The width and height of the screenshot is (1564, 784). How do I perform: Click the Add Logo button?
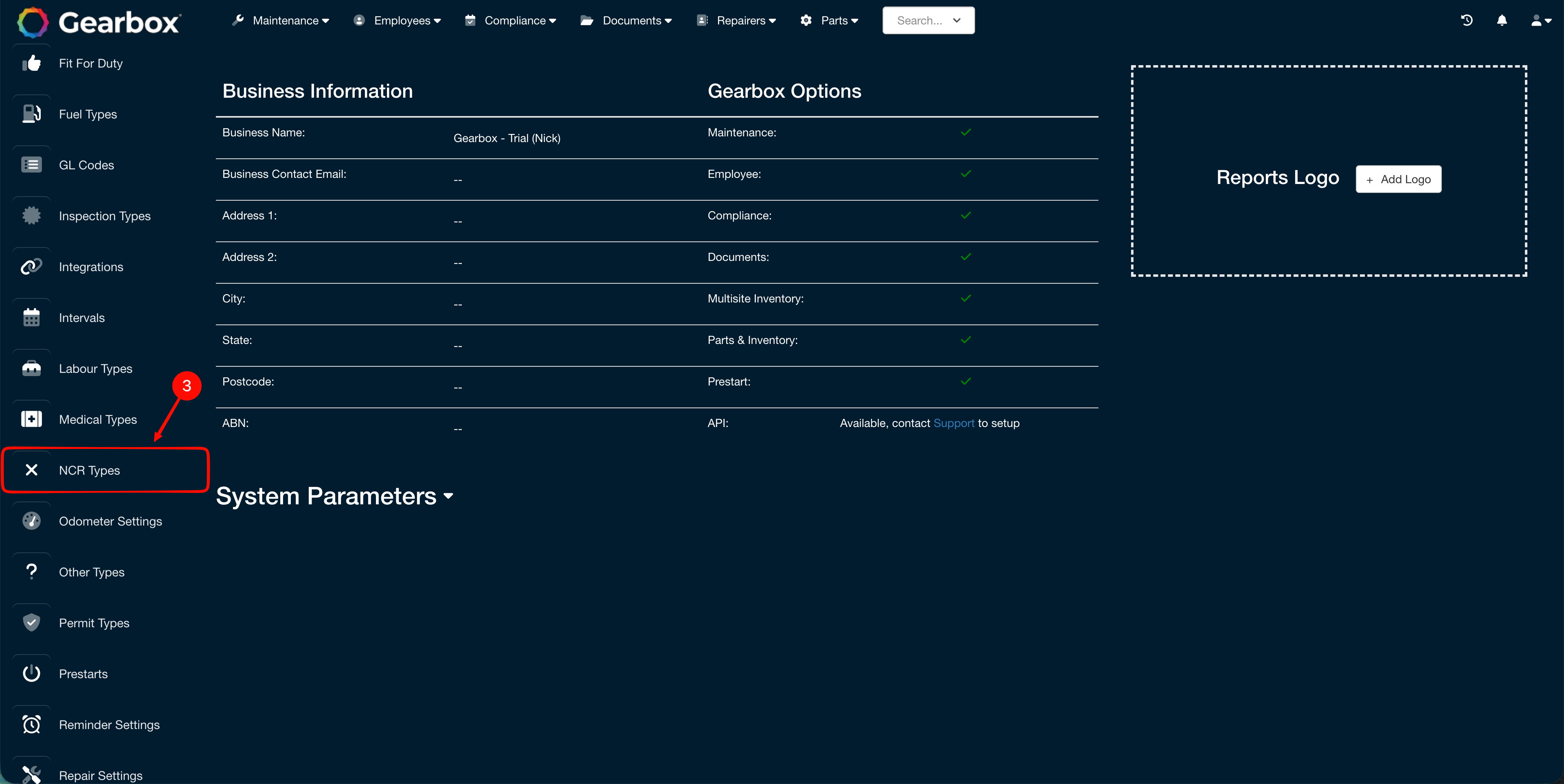tap(1398, 179)
